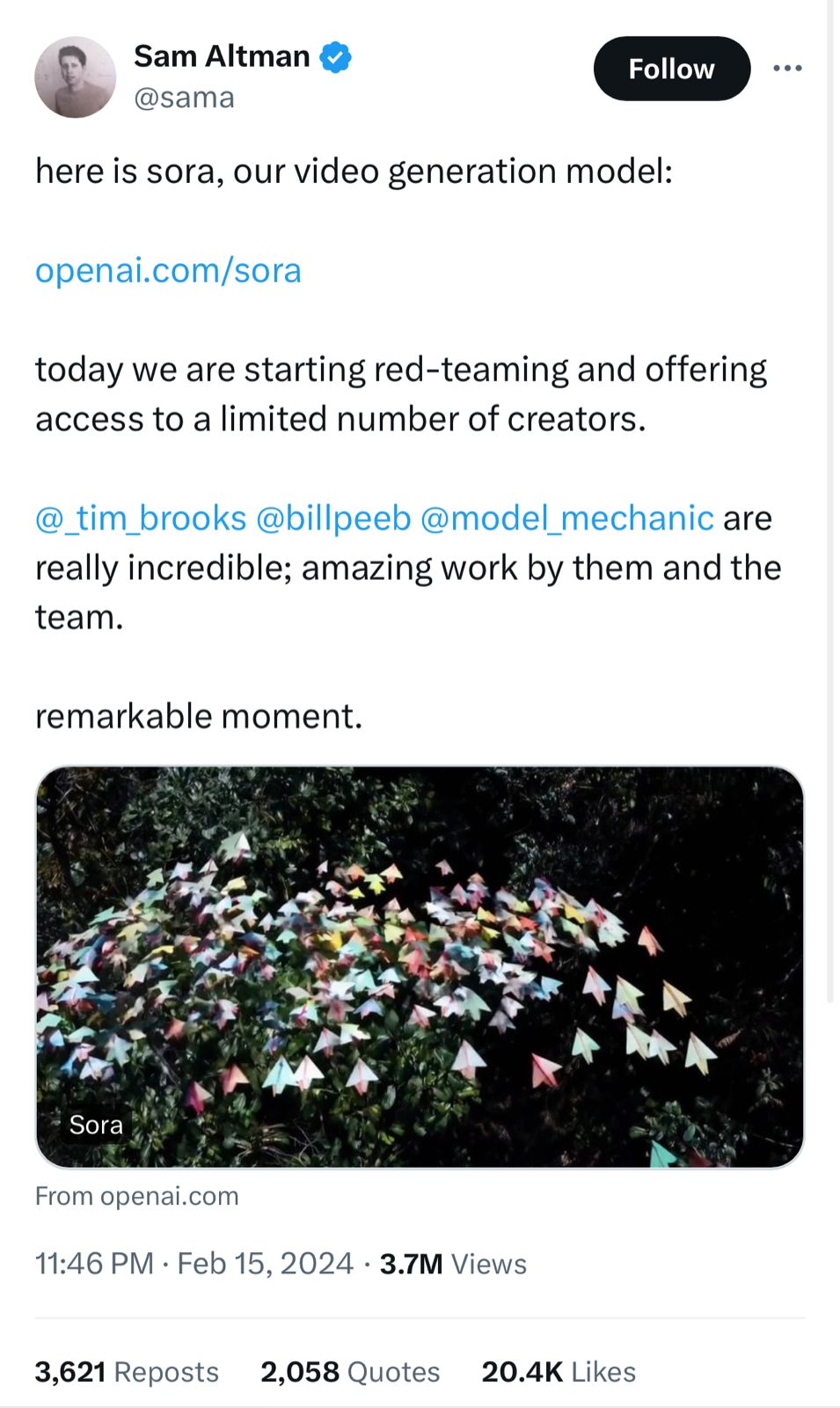Click the Sam Altman display name
This screenshot has height=1408, width=840.
coord(222,56)
